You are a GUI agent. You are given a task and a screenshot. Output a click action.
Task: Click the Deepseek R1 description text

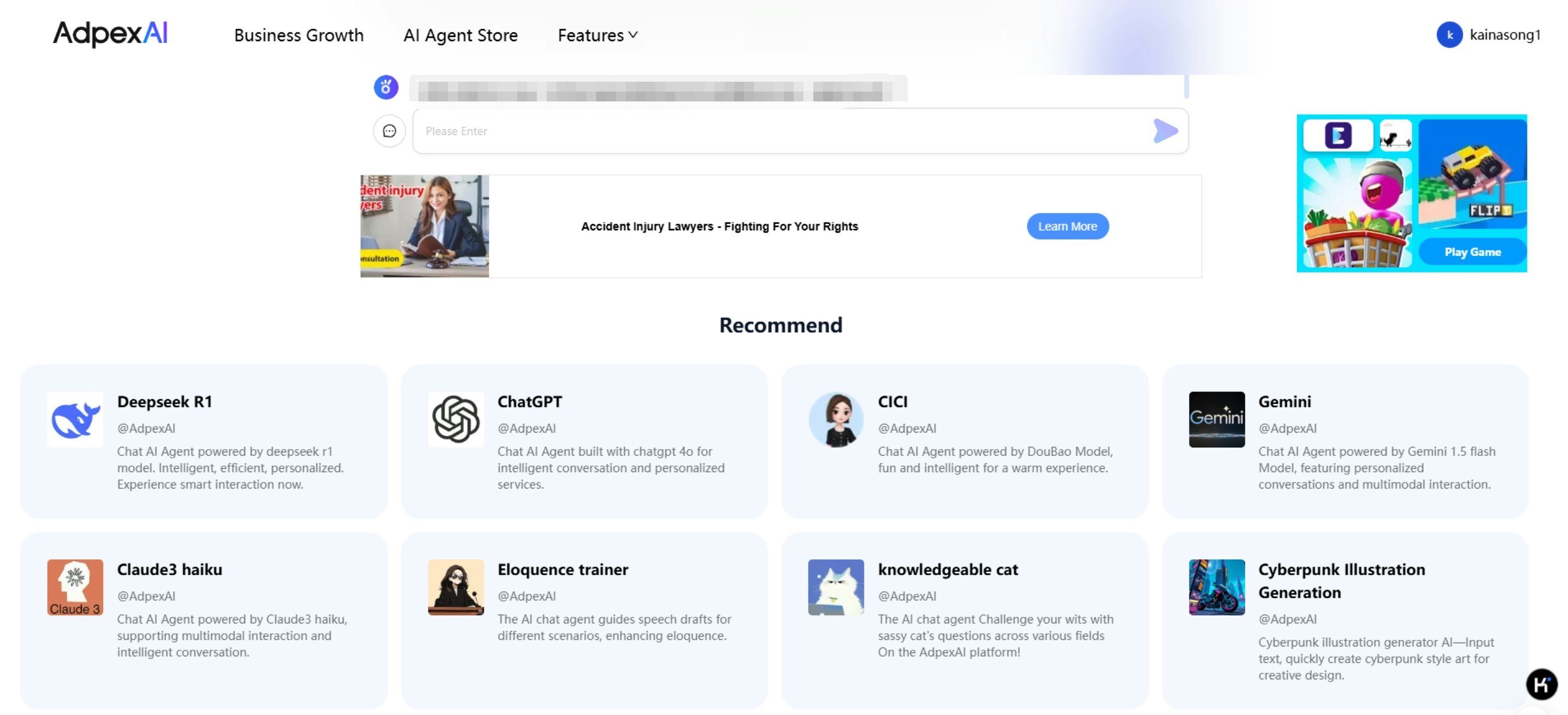click(231, 468)
